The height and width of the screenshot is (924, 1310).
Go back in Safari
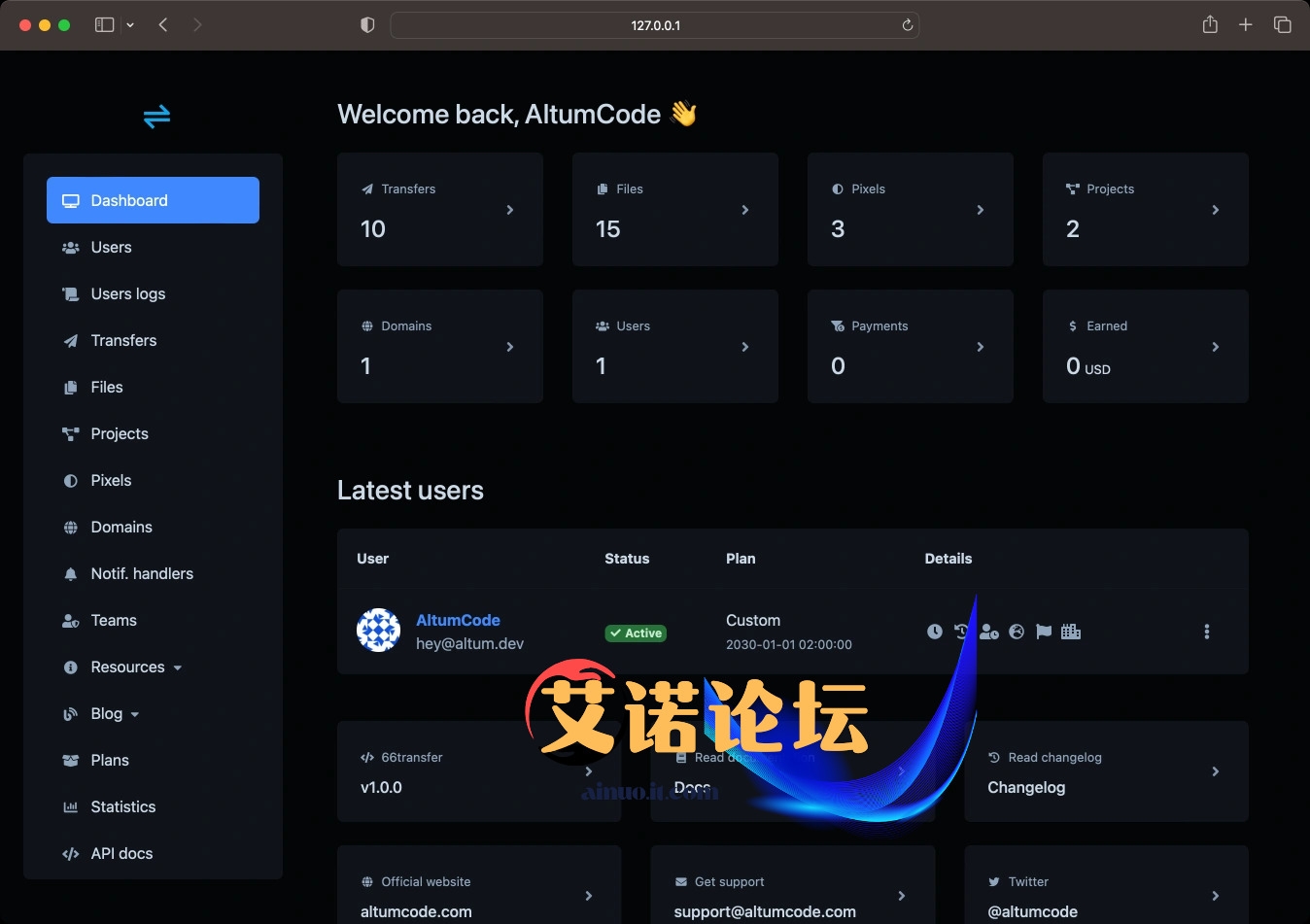pos(163,25)
